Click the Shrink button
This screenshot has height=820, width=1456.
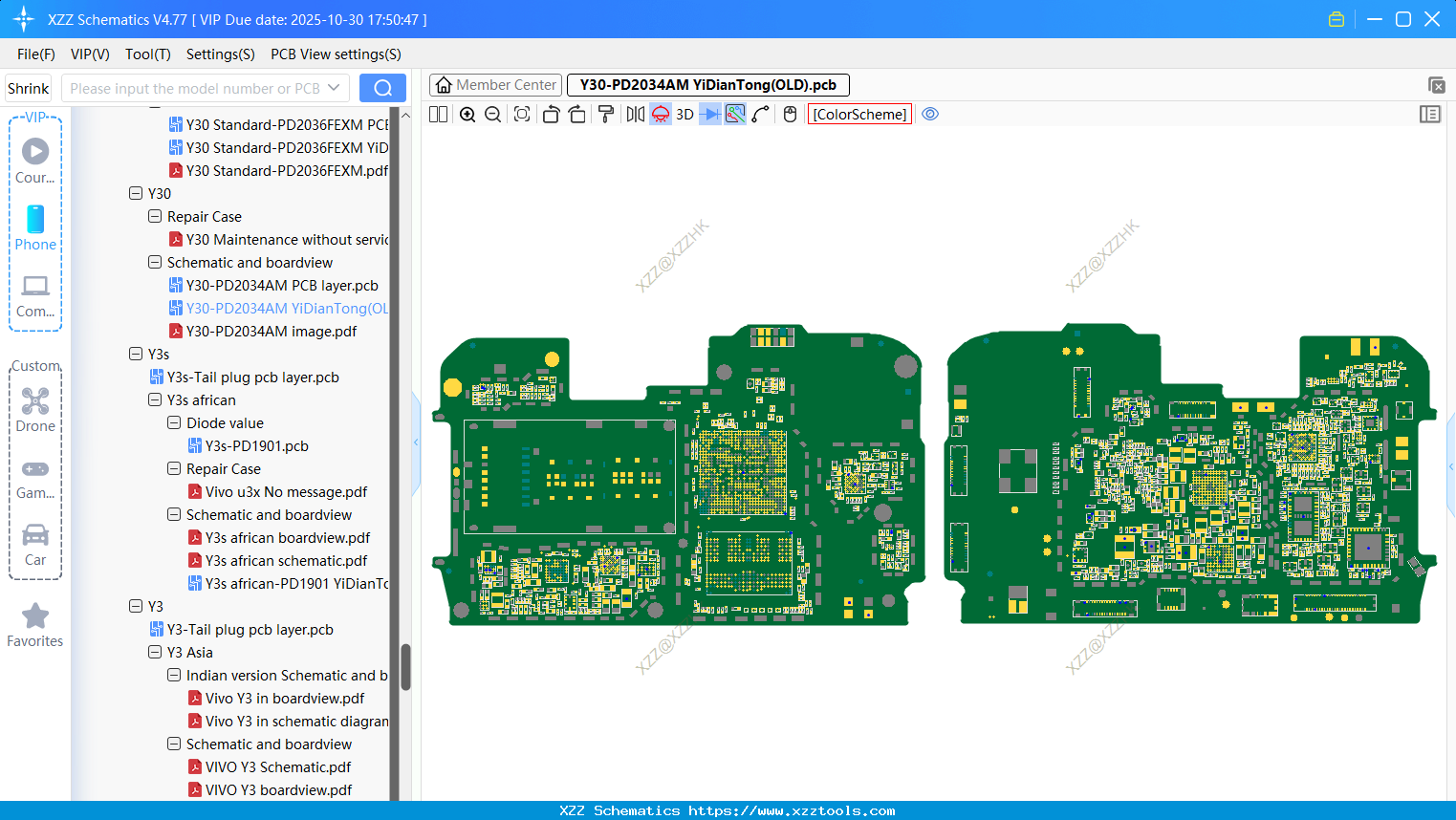28,87
